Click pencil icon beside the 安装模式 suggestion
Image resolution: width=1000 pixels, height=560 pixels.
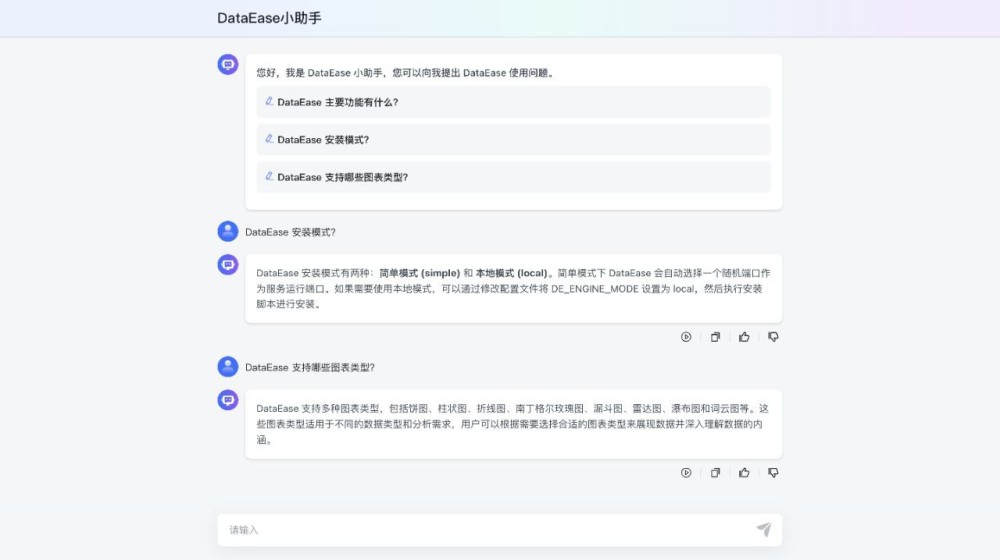pos(269,139)
